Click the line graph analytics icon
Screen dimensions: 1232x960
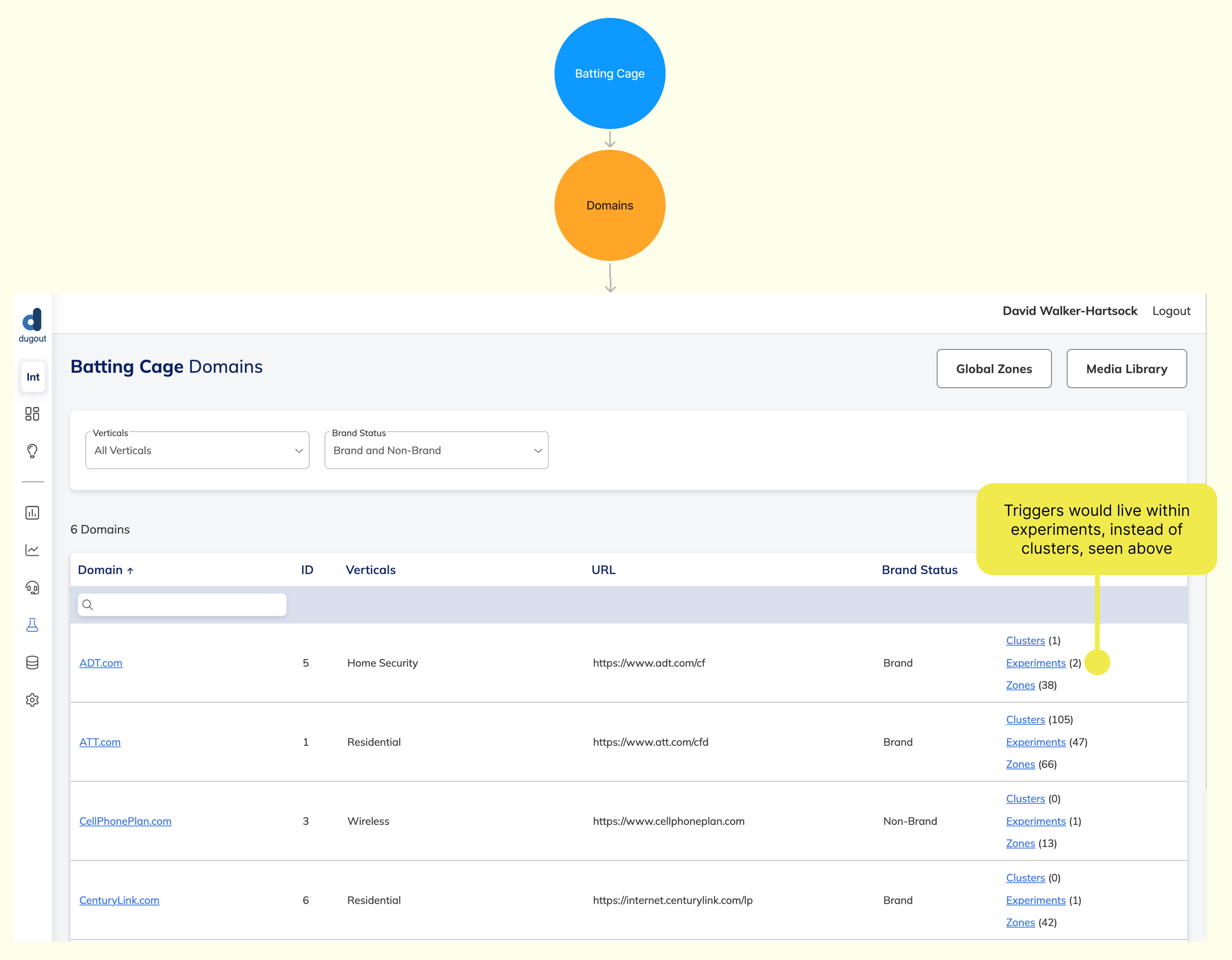[x=32, y=550]
